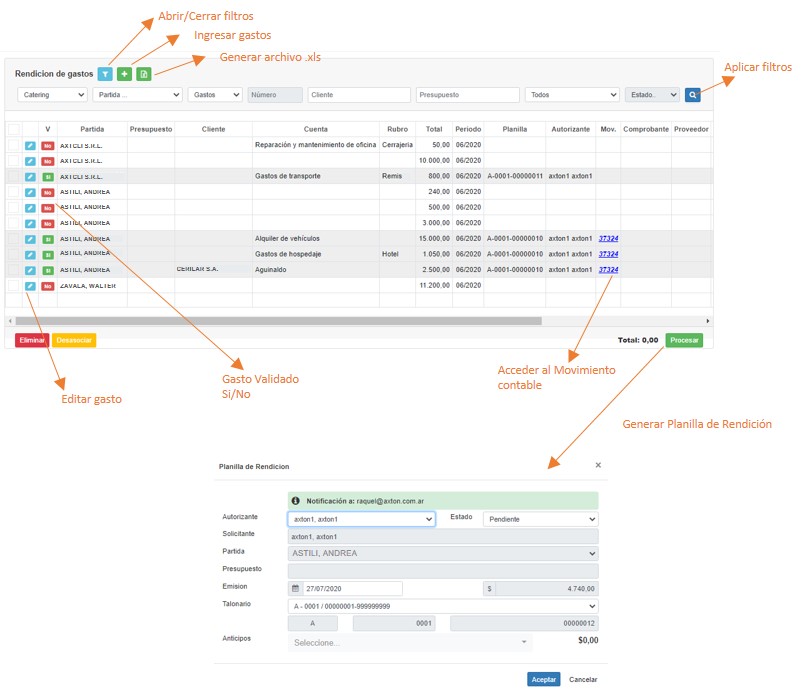The width and height of the screenshot is (811, 692).
Task: Check the select-all checkbox in table header
Action: click(13, 129)
